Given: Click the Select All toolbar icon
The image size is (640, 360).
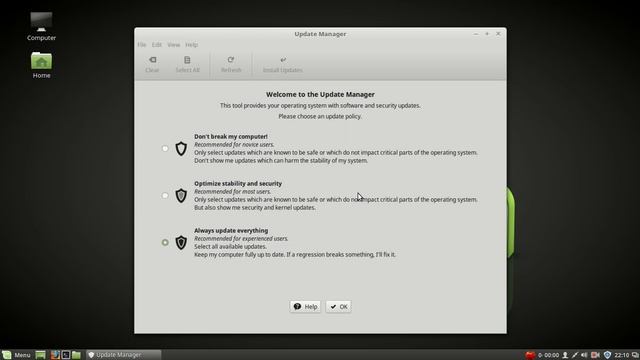Looking at the screenshot, I should click(187, 60).
